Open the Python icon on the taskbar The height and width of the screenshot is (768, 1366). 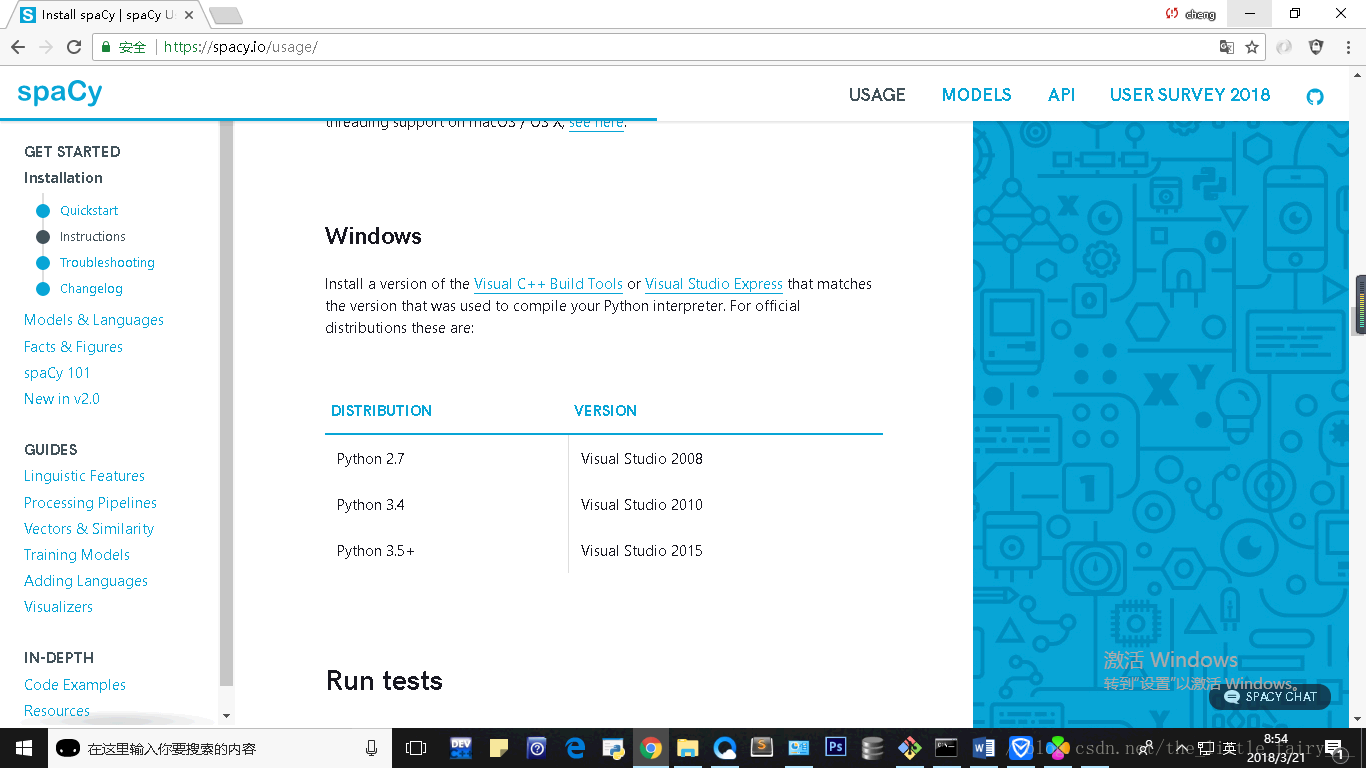tap(613, 748)
